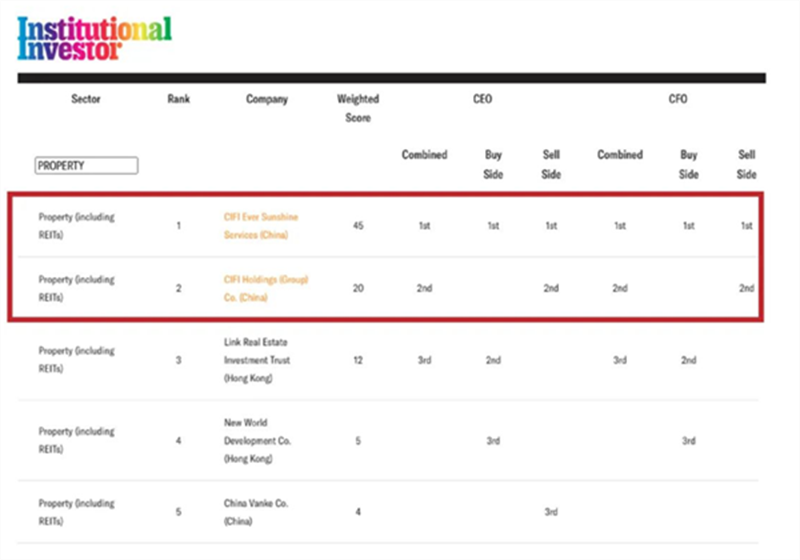Click the Sector column header
The width and height of the screenshot is (800, 560).
(x=86, y=99)
